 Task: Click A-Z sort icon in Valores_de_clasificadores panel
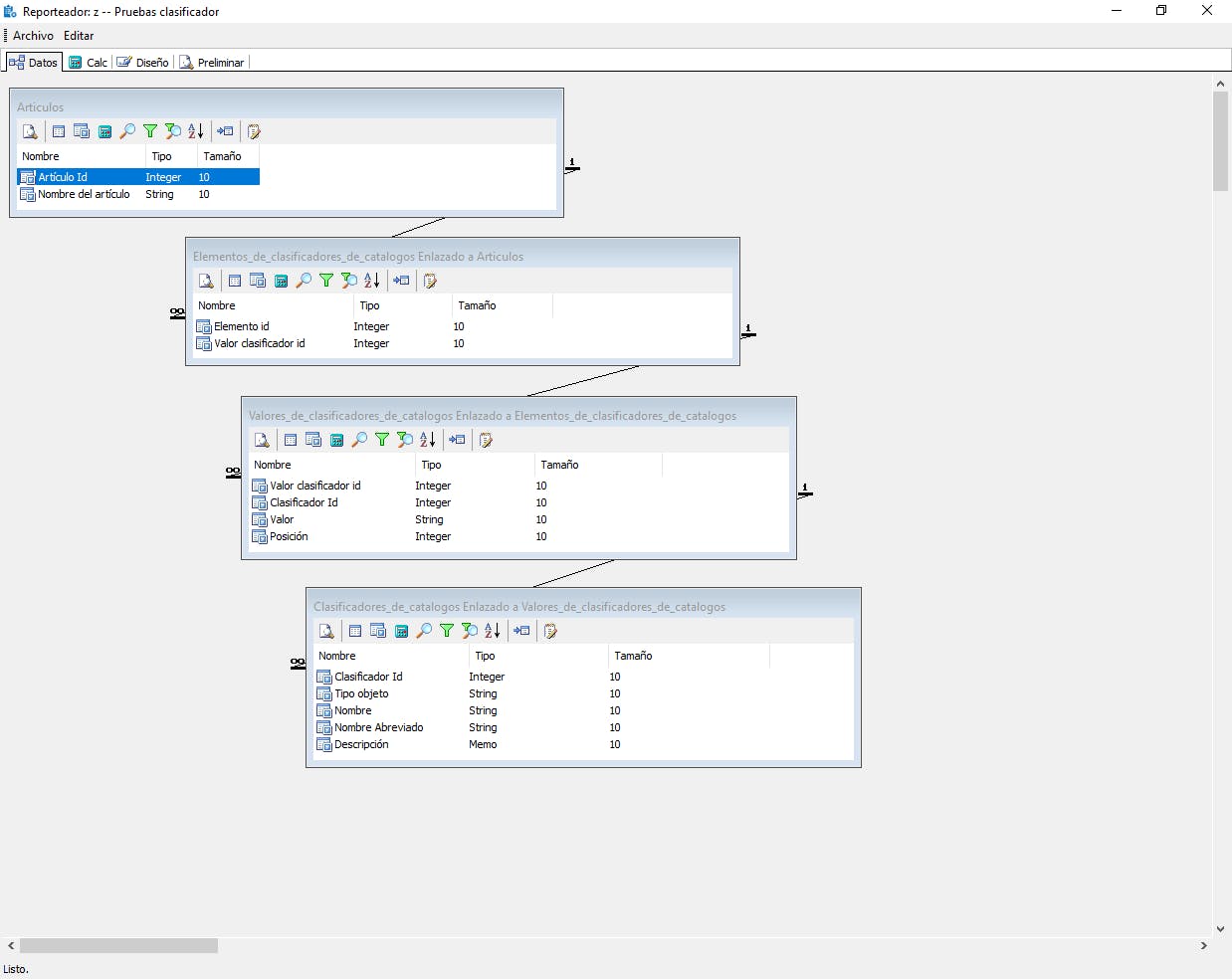click(428, 440)
